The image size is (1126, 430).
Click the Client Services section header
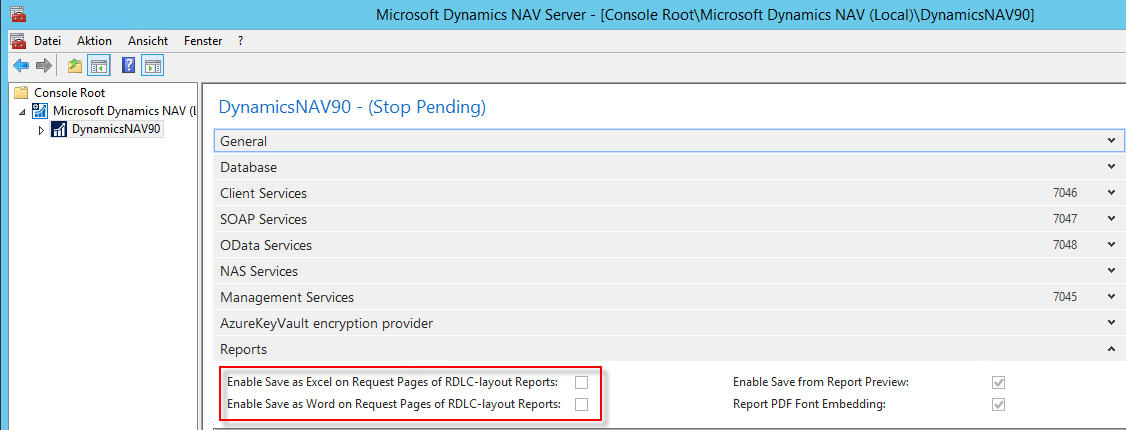pyautogui.click(x=669, y=193)
